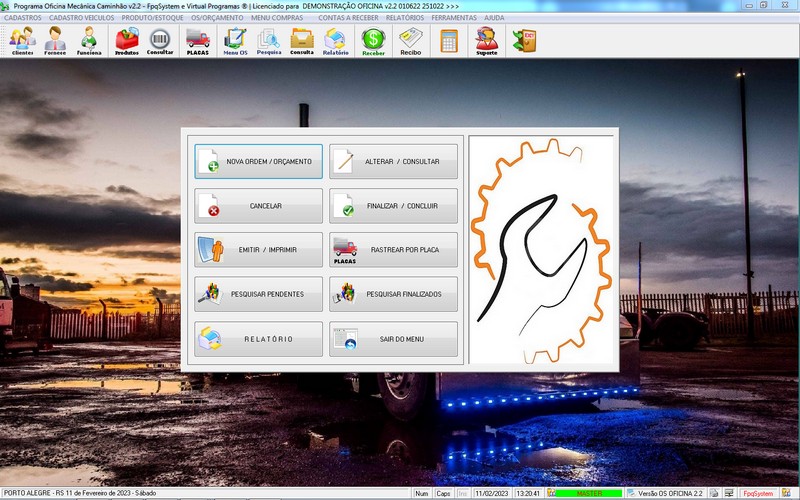Screen dimensions: 800x500
Task: Open the CONTAS A RECEBER menu
Action: tap(348, 18)
